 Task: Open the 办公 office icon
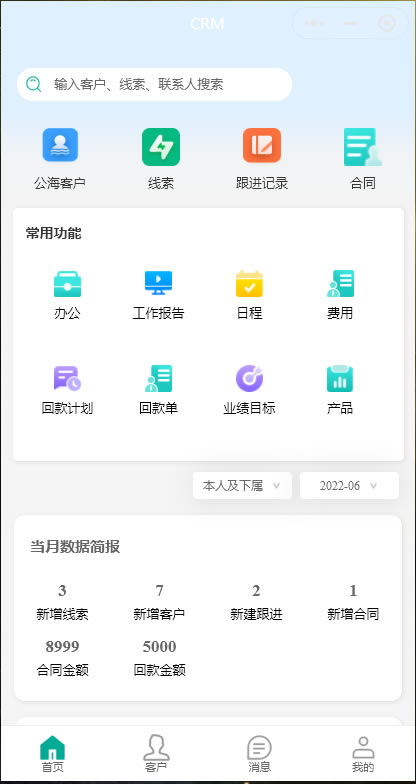(67, 284)
